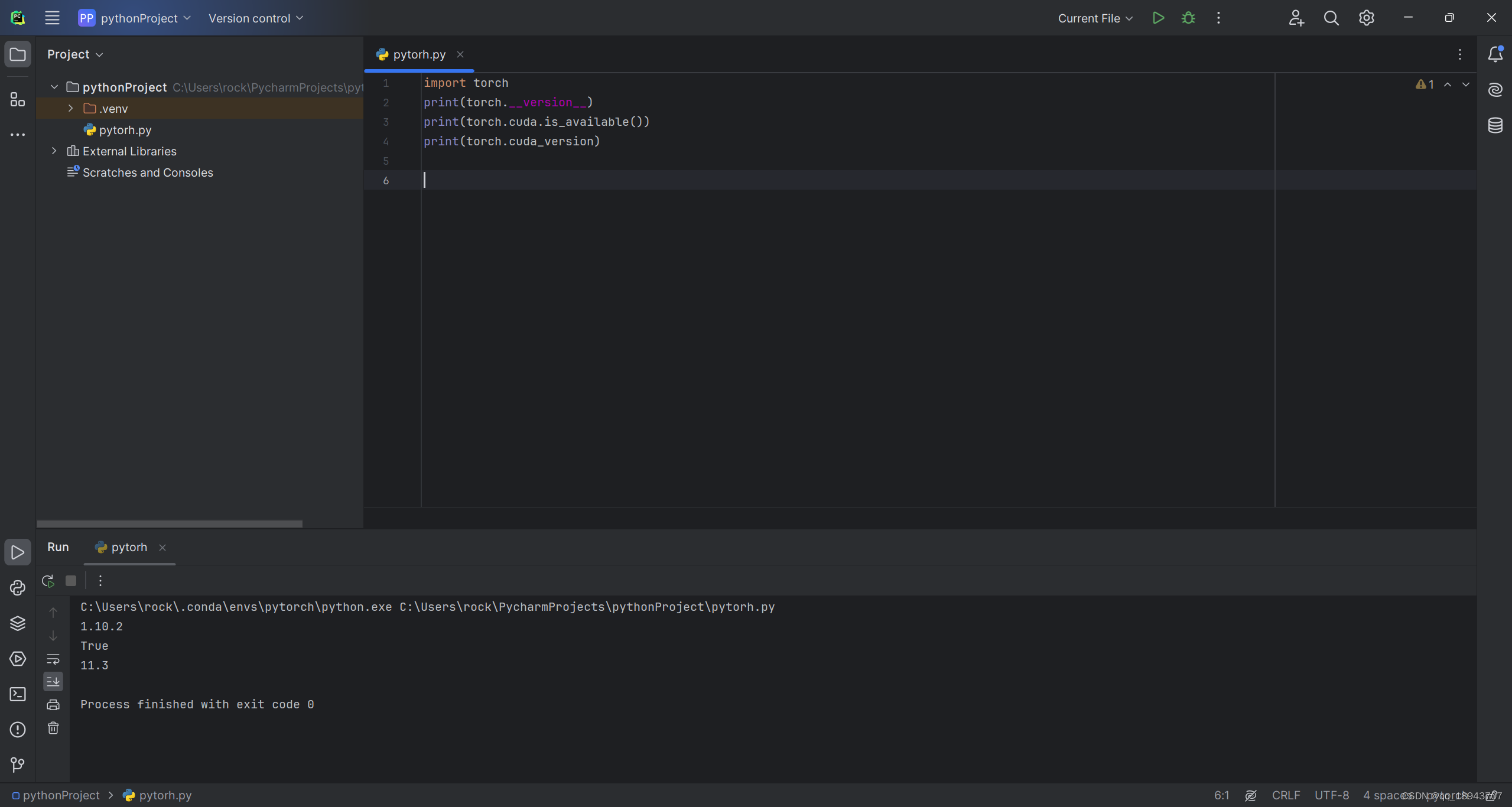This screenshot has width=1512, height=807.
Task: Open the Problems tool window
Action: point(18,730)
